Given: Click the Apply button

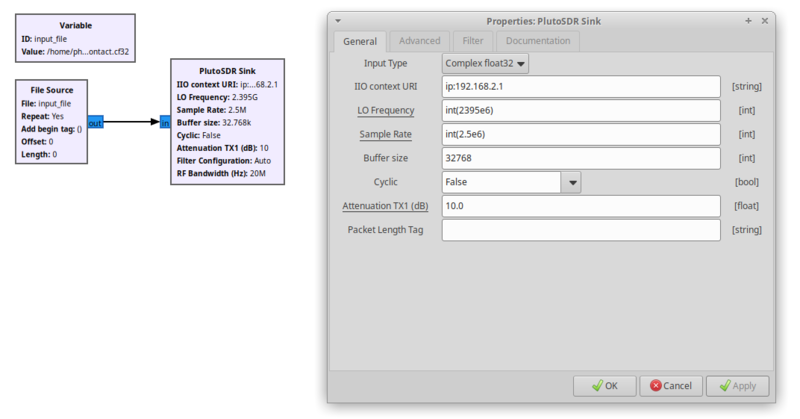Looking at the screenshot, I should click(738, 385).
